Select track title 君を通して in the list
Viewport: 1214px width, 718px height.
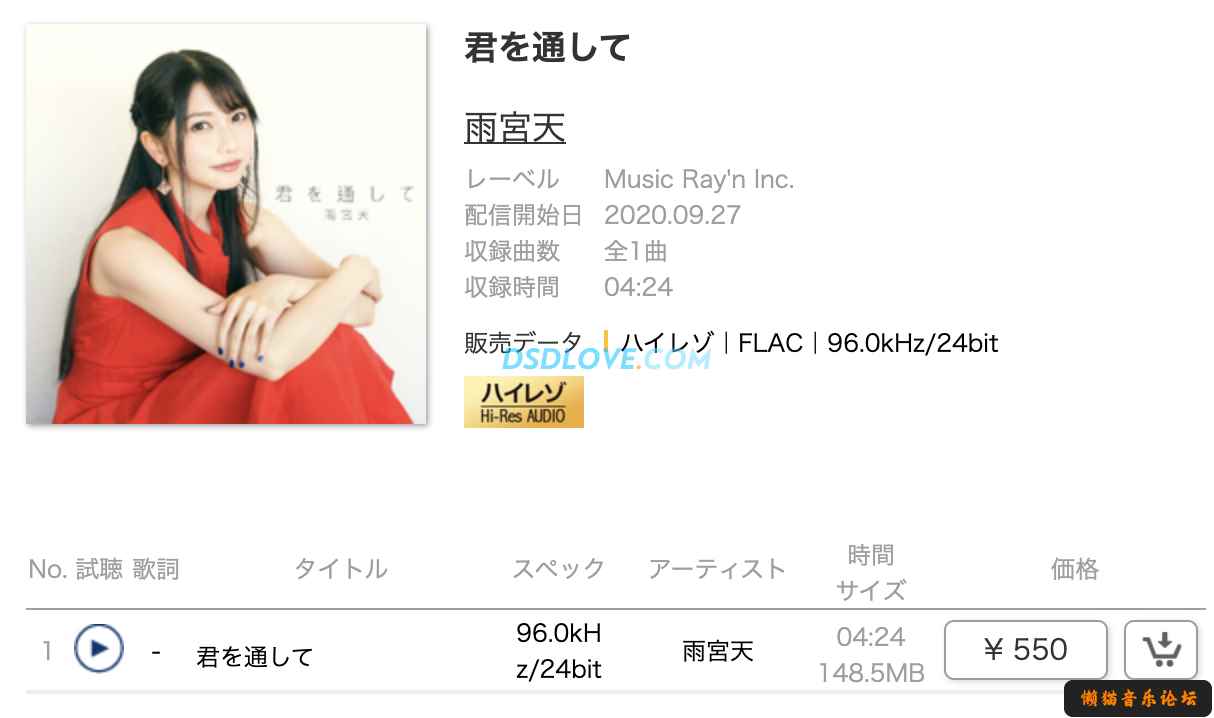255,657
